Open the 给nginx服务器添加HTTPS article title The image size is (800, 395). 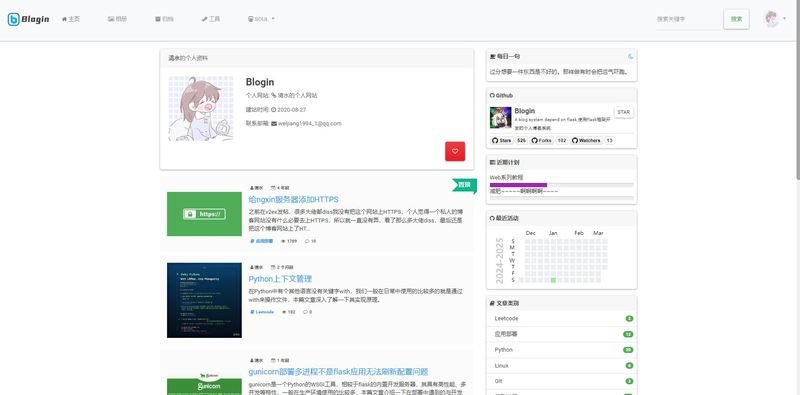pos(293,200)
